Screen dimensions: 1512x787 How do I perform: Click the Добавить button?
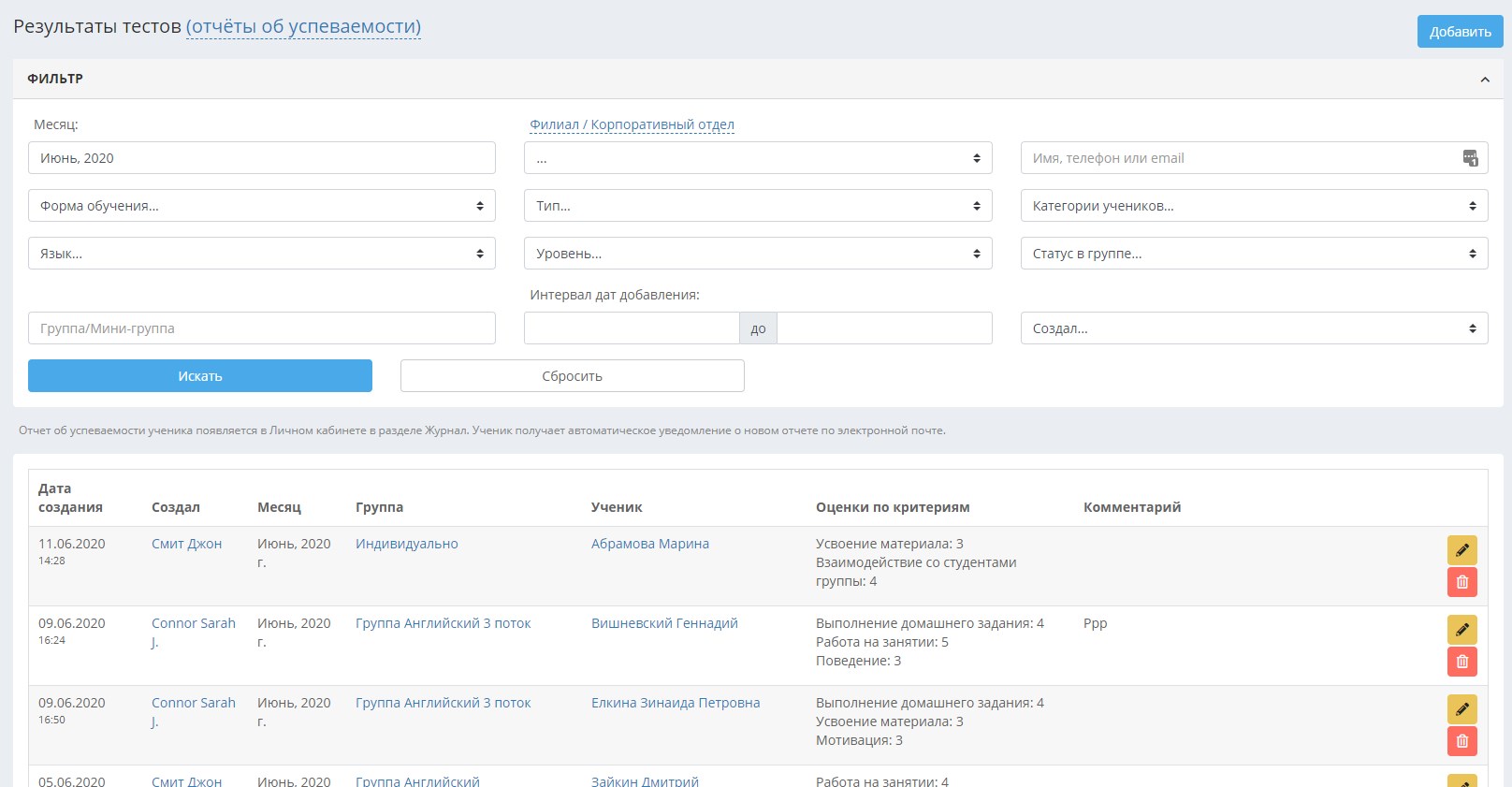tap(1460, 32)
